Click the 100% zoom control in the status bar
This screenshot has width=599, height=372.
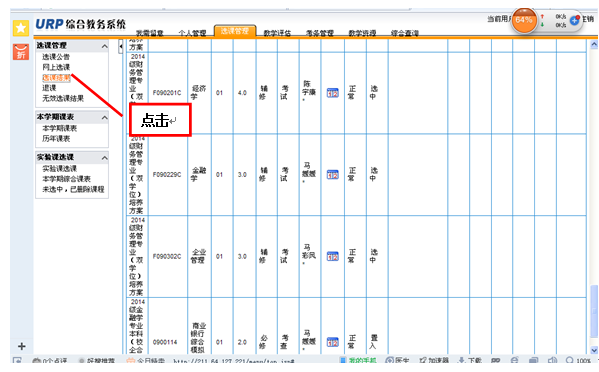pos(579,360)
